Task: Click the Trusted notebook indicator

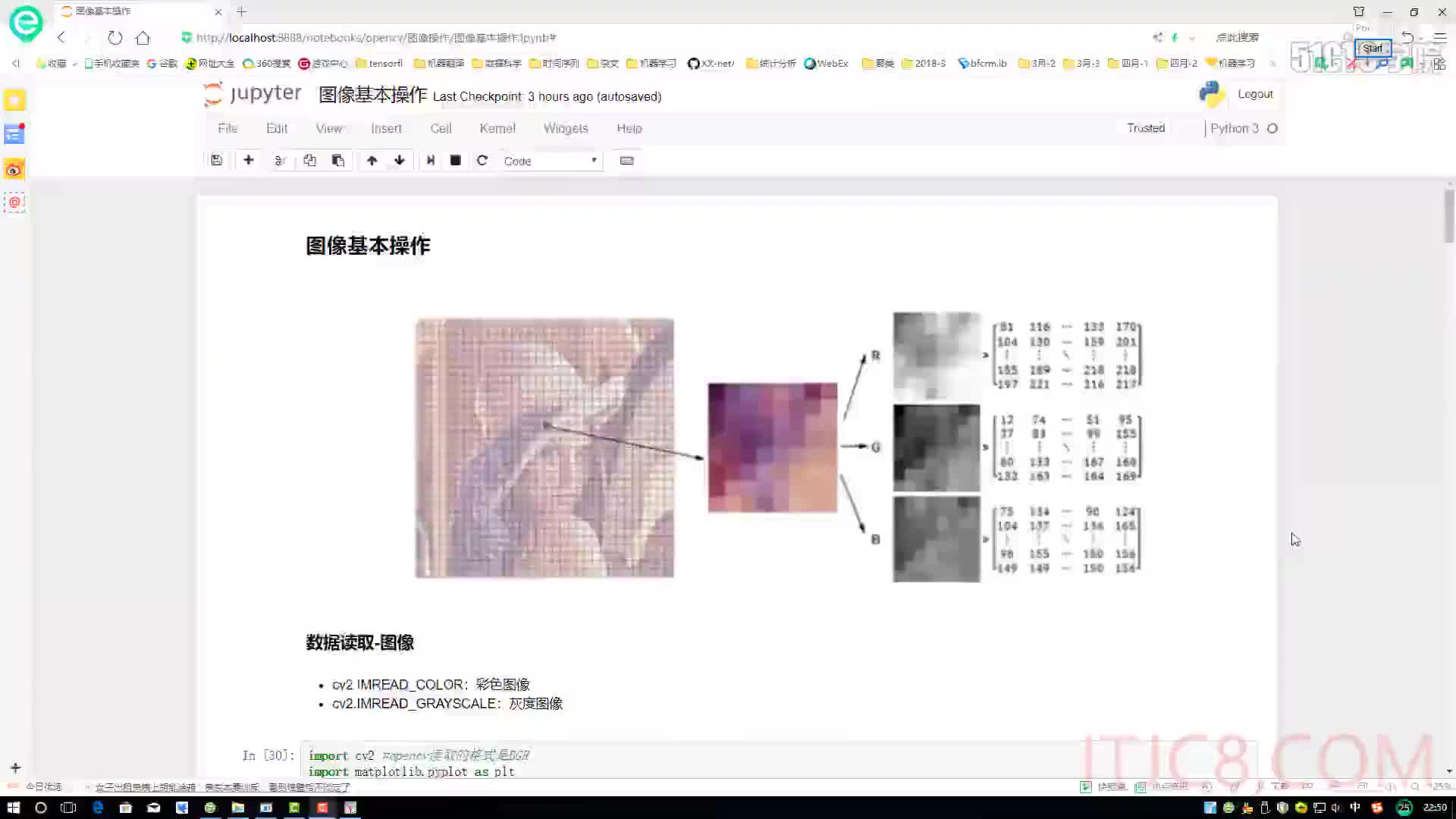Action: pyautogui.click(x=1146, y=128)
